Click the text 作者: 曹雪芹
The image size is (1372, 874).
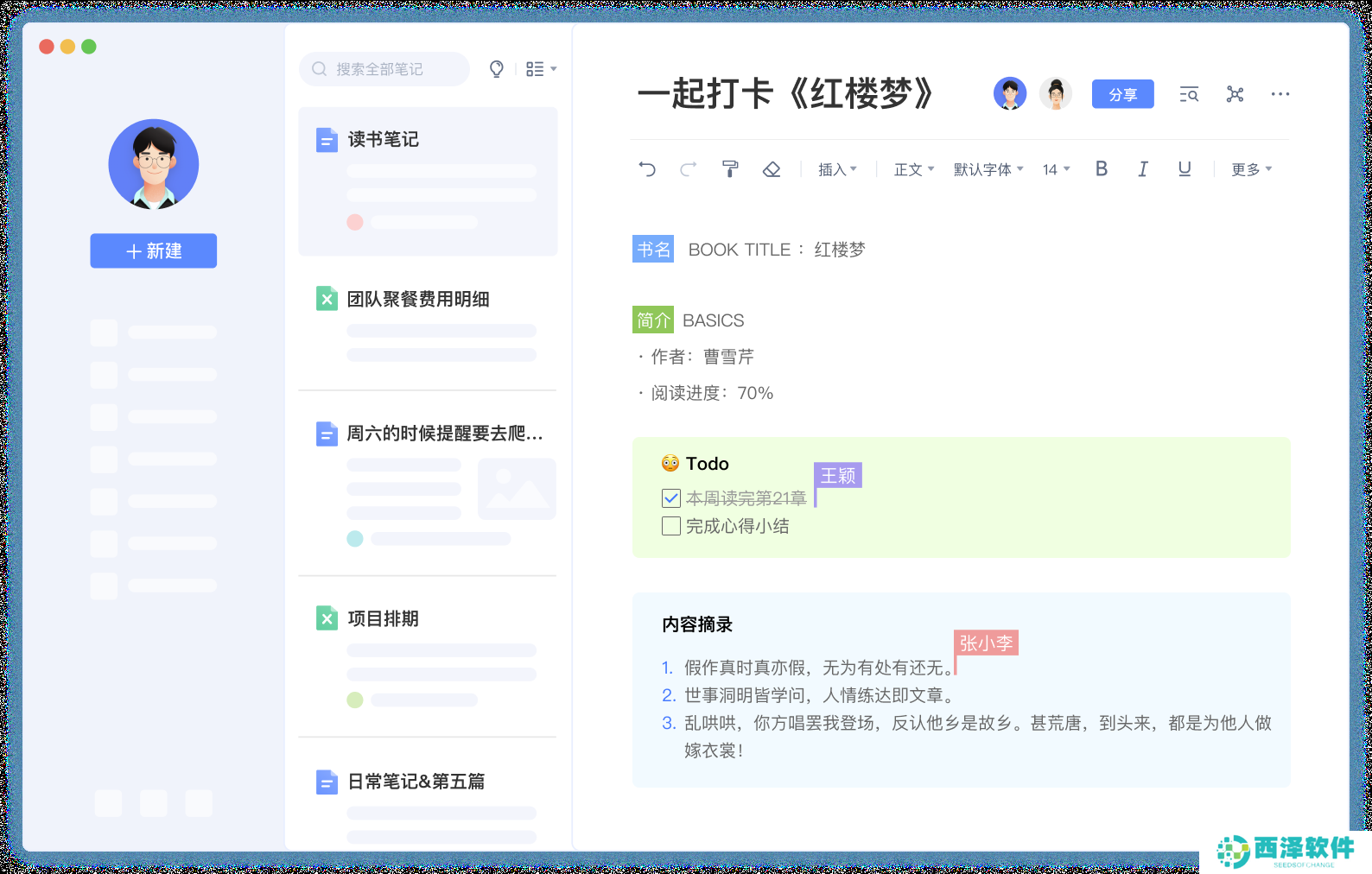tap(702, 357)
